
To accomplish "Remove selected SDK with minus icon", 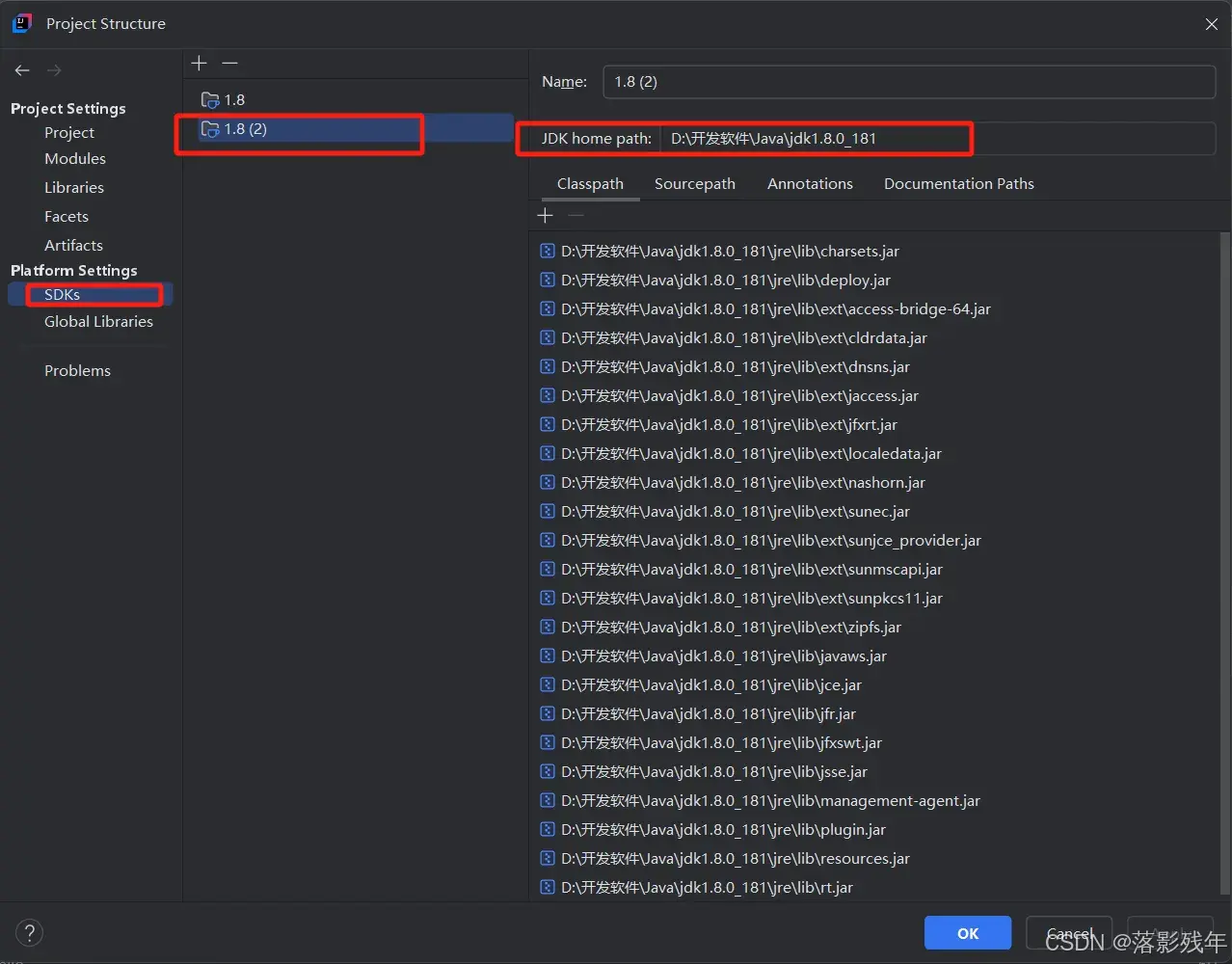I will (229, 63).
